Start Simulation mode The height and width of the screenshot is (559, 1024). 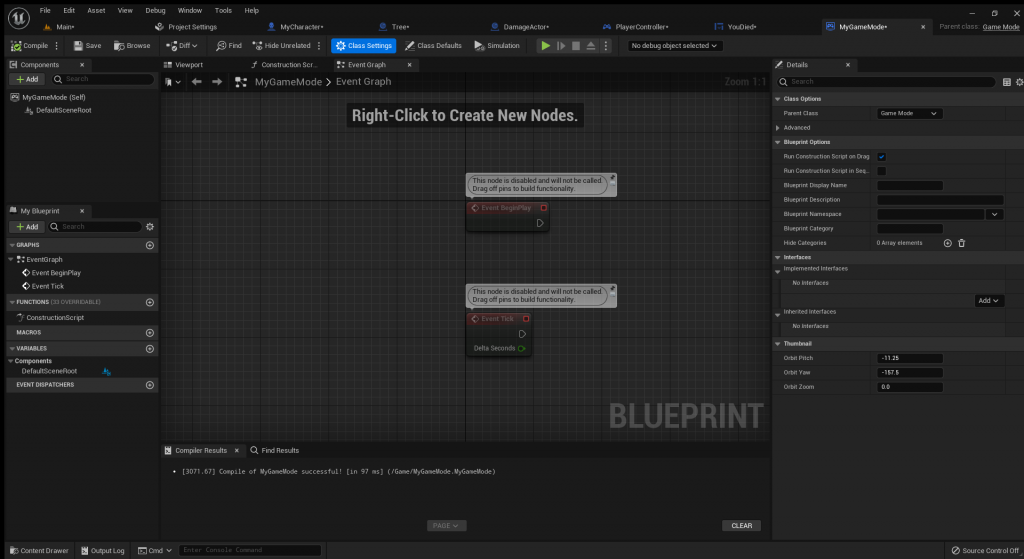point(497,46)
